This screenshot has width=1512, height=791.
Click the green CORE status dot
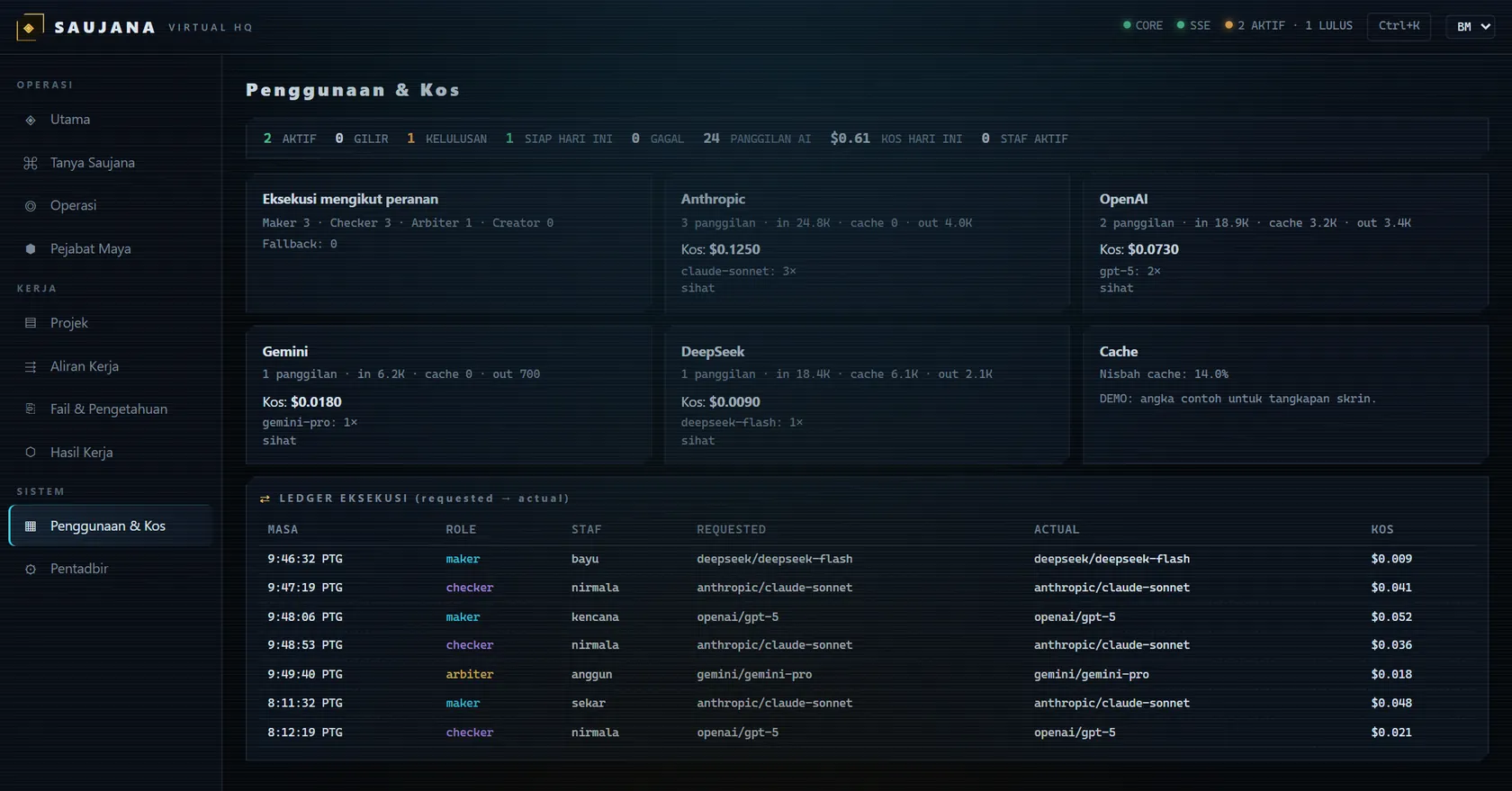click(x=1127, y=25)
